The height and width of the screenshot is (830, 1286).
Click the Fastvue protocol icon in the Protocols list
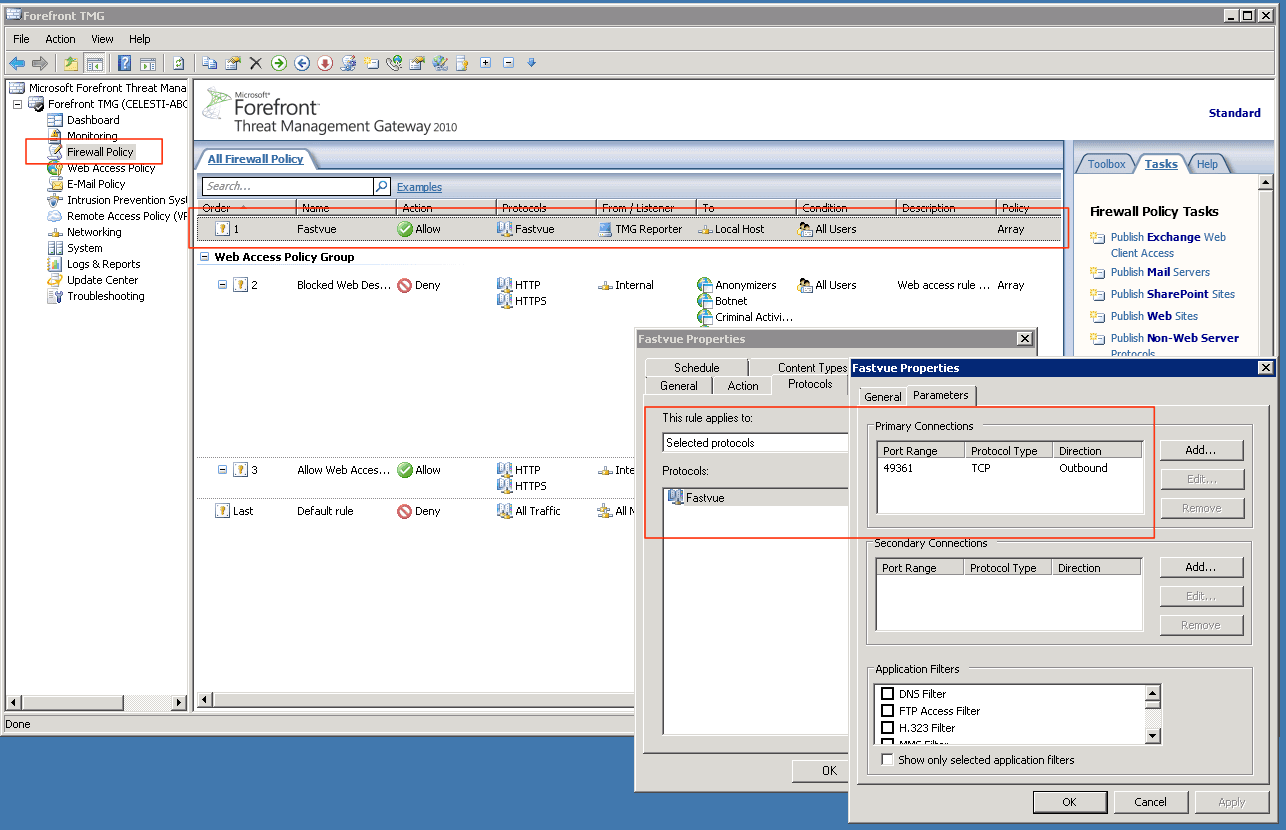(x=675, y=498)
